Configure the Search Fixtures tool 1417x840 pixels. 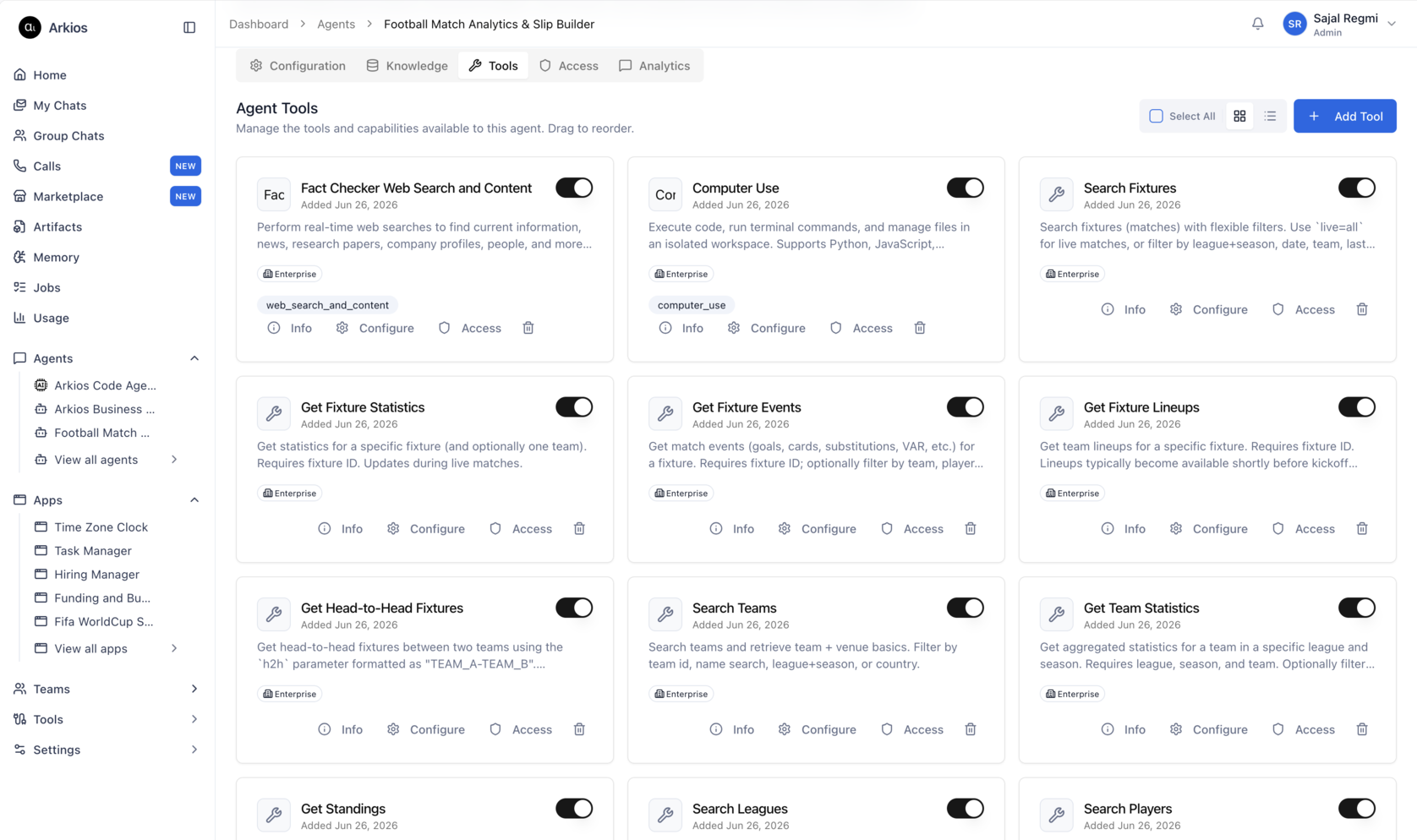click(x=1209, y=309)
